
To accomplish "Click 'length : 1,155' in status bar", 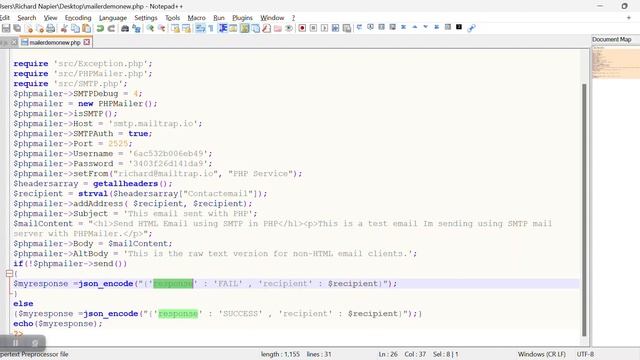I will coord(280,354).
